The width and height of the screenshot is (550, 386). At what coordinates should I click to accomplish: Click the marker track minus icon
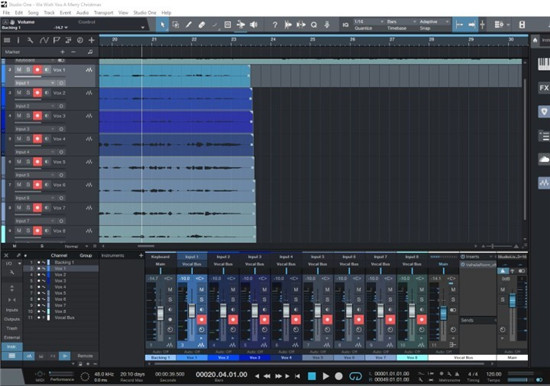click(x=73, y=52)
